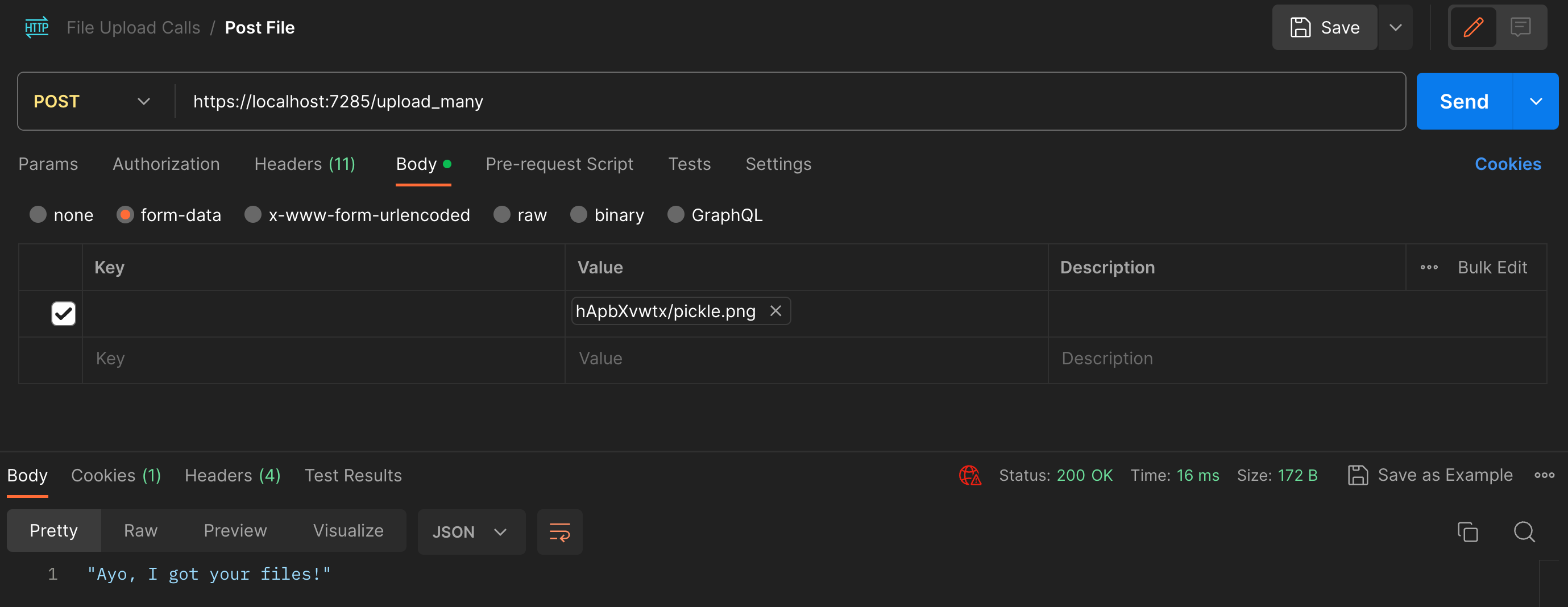The width and height of the screenshot is (1568, 607).
Task: Click the Cookies link
Action: 1507,164
